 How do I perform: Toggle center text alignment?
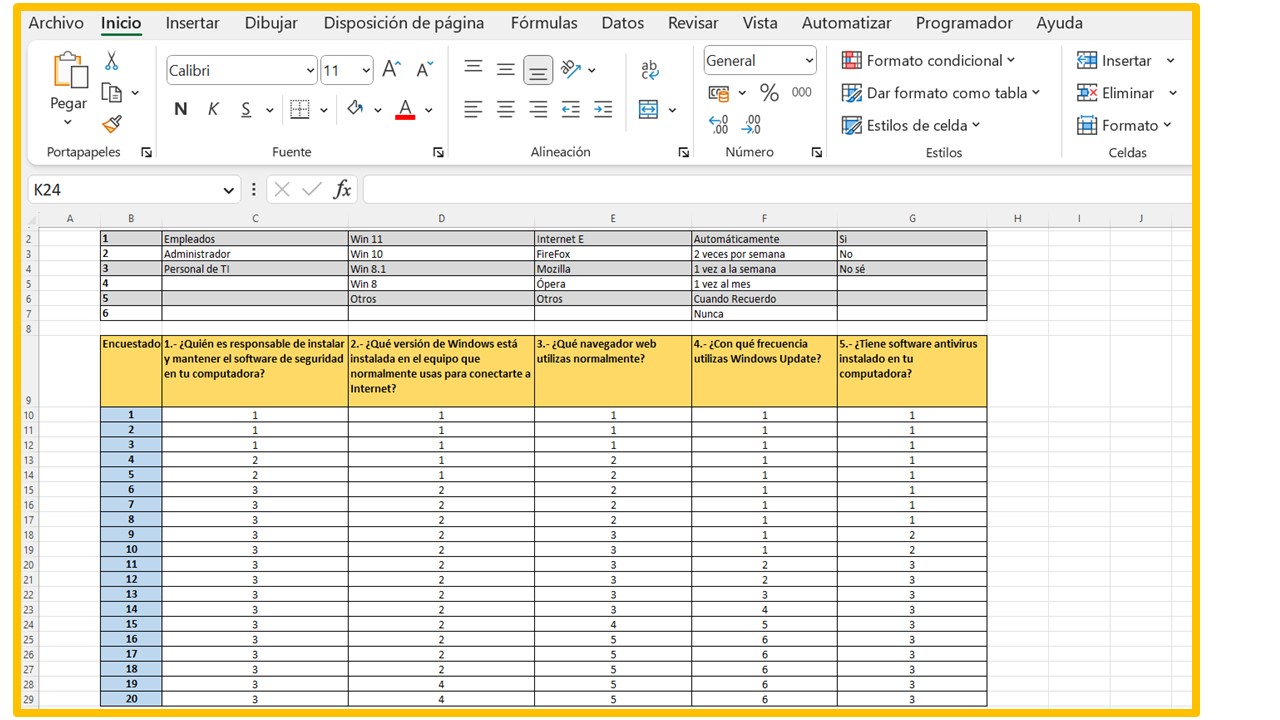(505, 109)
